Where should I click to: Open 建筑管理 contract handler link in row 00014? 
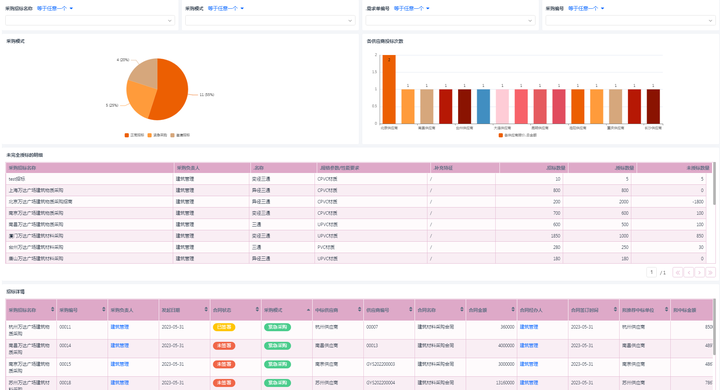pyautogui.click(x=529, y=345)
